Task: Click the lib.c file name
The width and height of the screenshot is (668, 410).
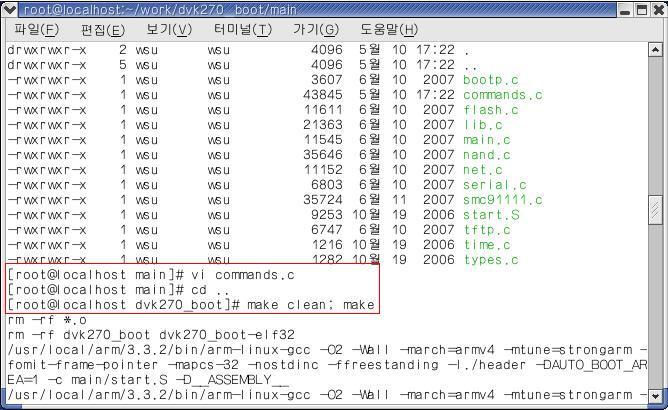Action: click(483, 125)
